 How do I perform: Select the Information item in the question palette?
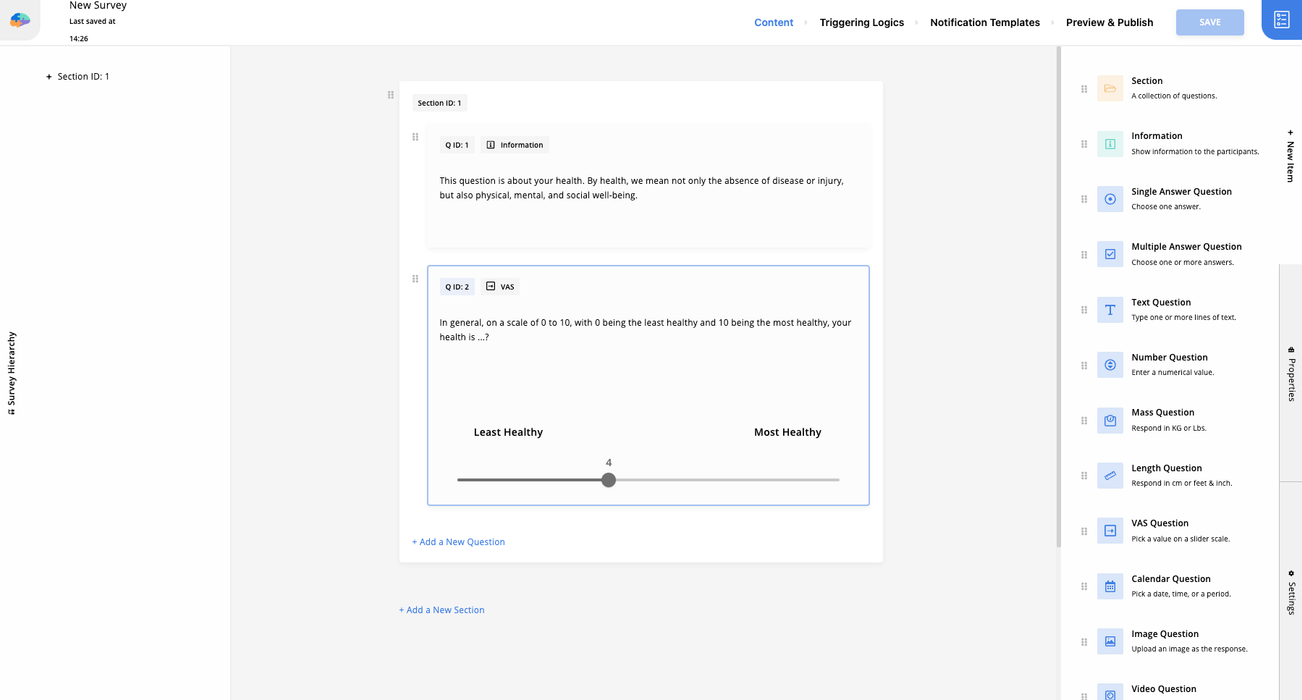click(1109, 144)
